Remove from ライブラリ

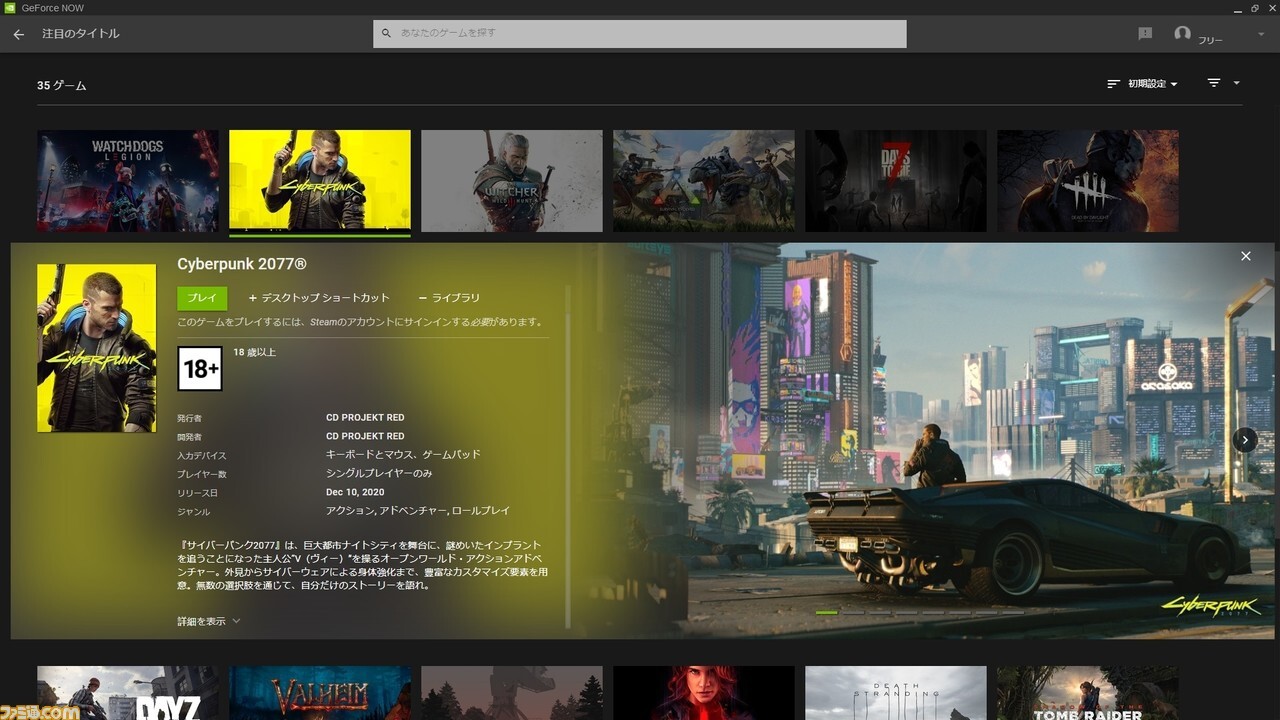[x=449, y=298]
